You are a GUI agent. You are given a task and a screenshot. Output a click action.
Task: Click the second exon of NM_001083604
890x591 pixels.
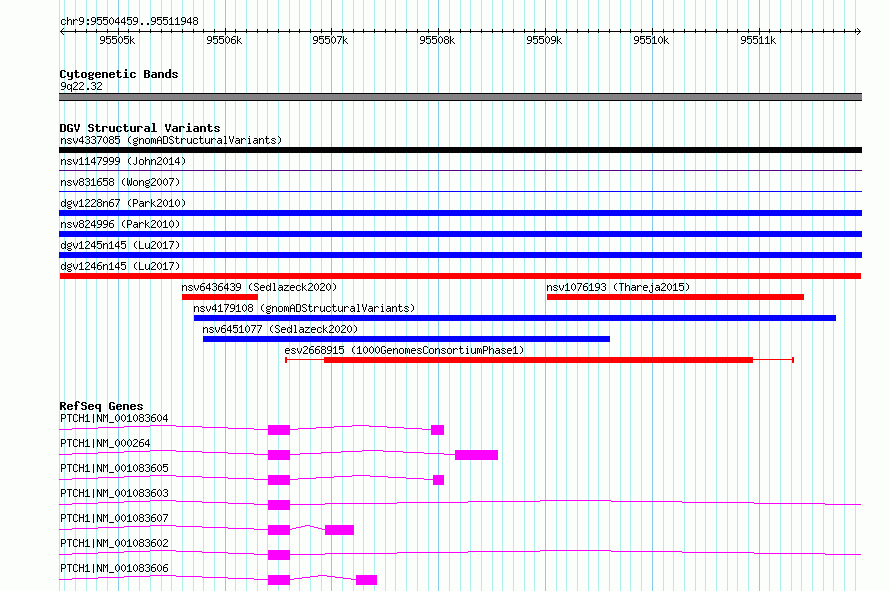(x=438, y=430)
